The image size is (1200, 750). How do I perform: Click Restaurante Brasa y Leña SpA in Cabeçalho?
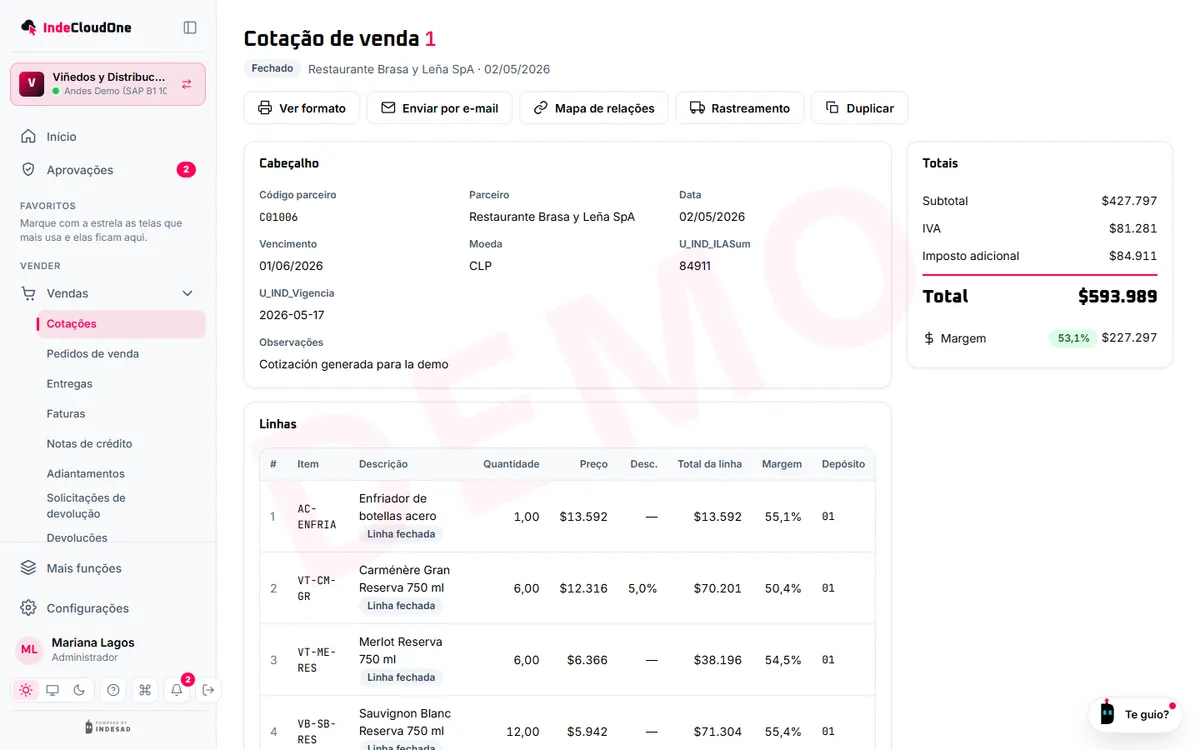tap(552, 217)
